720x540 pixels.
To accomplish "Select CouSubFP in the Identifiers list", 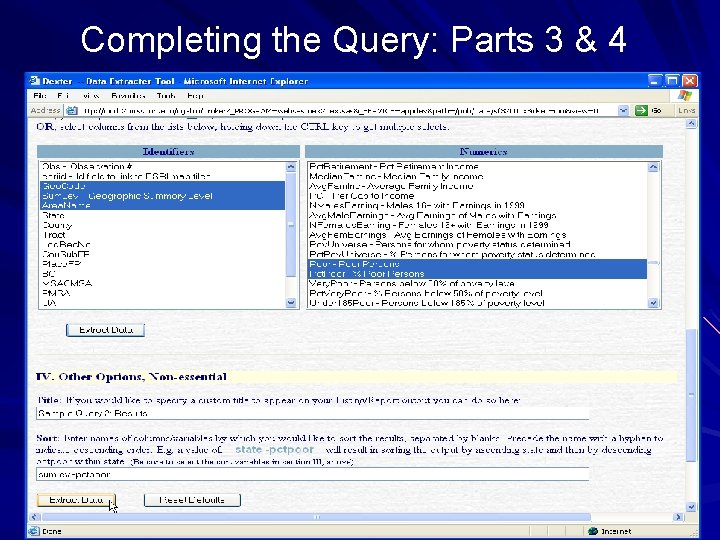I will (x=163, y=254).
